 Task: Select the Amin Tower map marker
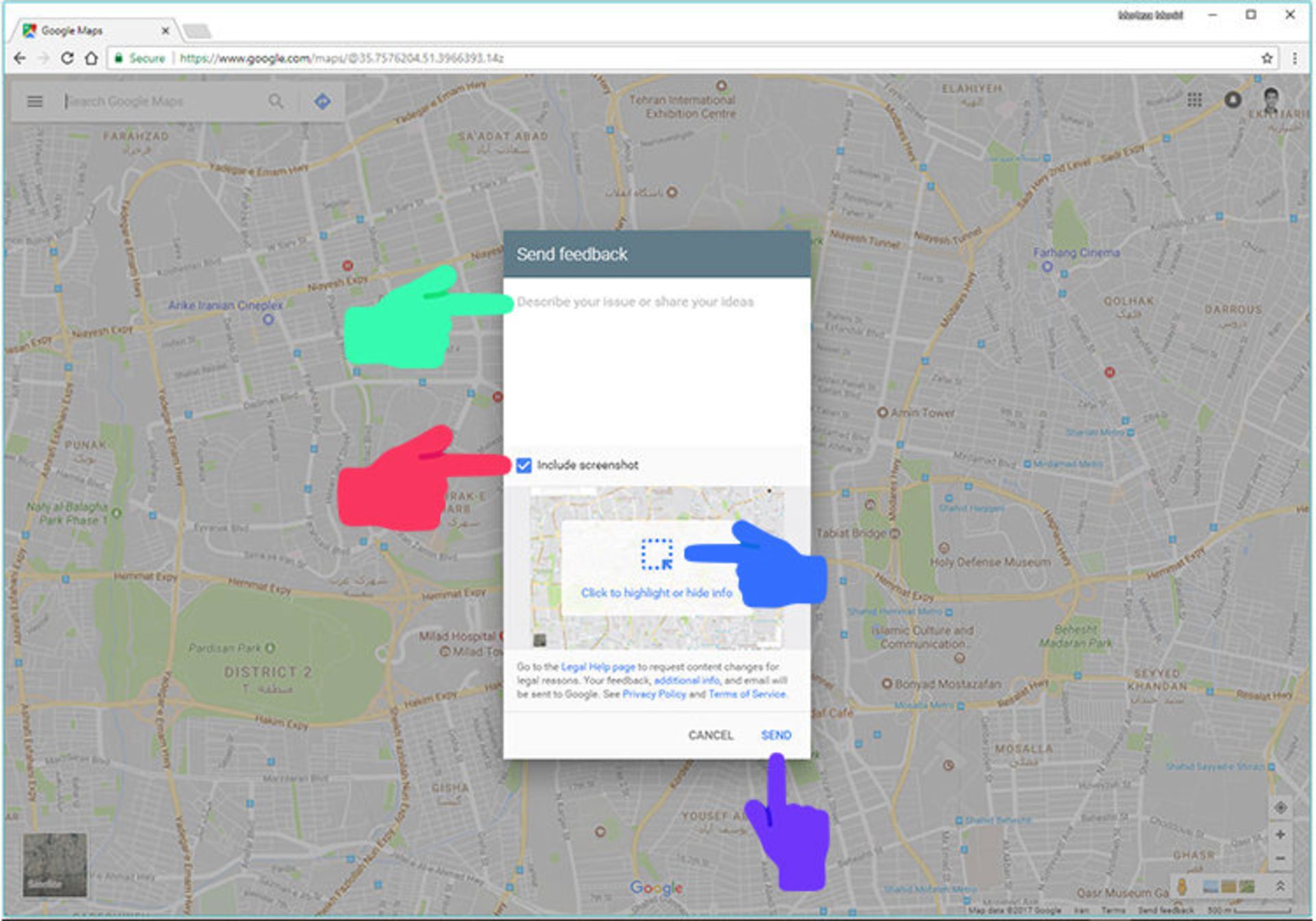pos(883,413)
